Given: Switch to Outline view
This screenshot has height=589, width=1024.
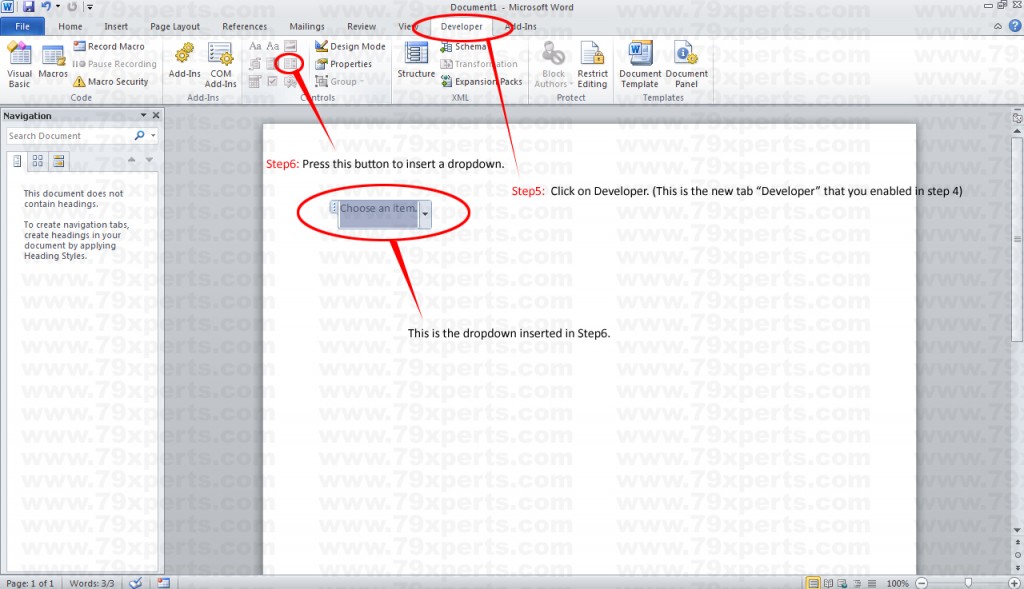Looking at the screenshot, I should coord(857,583).
